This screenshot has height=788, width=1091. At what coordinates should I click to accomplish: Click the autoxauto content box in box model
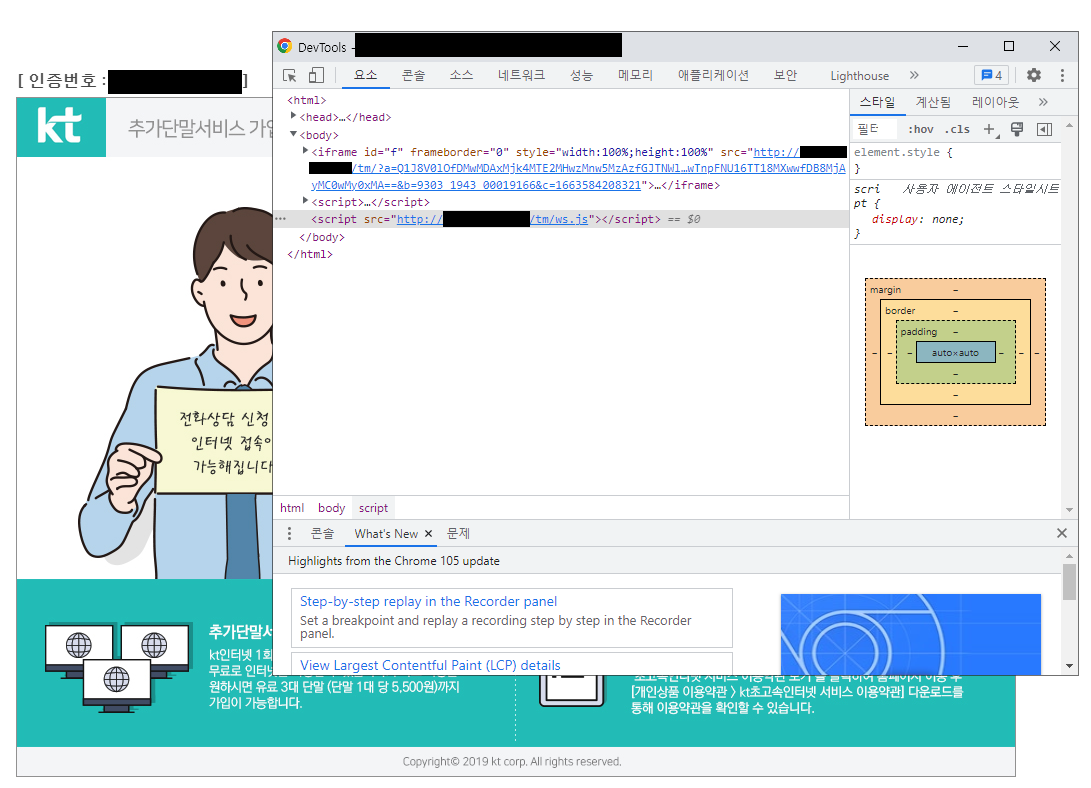[x=955, y=353]
